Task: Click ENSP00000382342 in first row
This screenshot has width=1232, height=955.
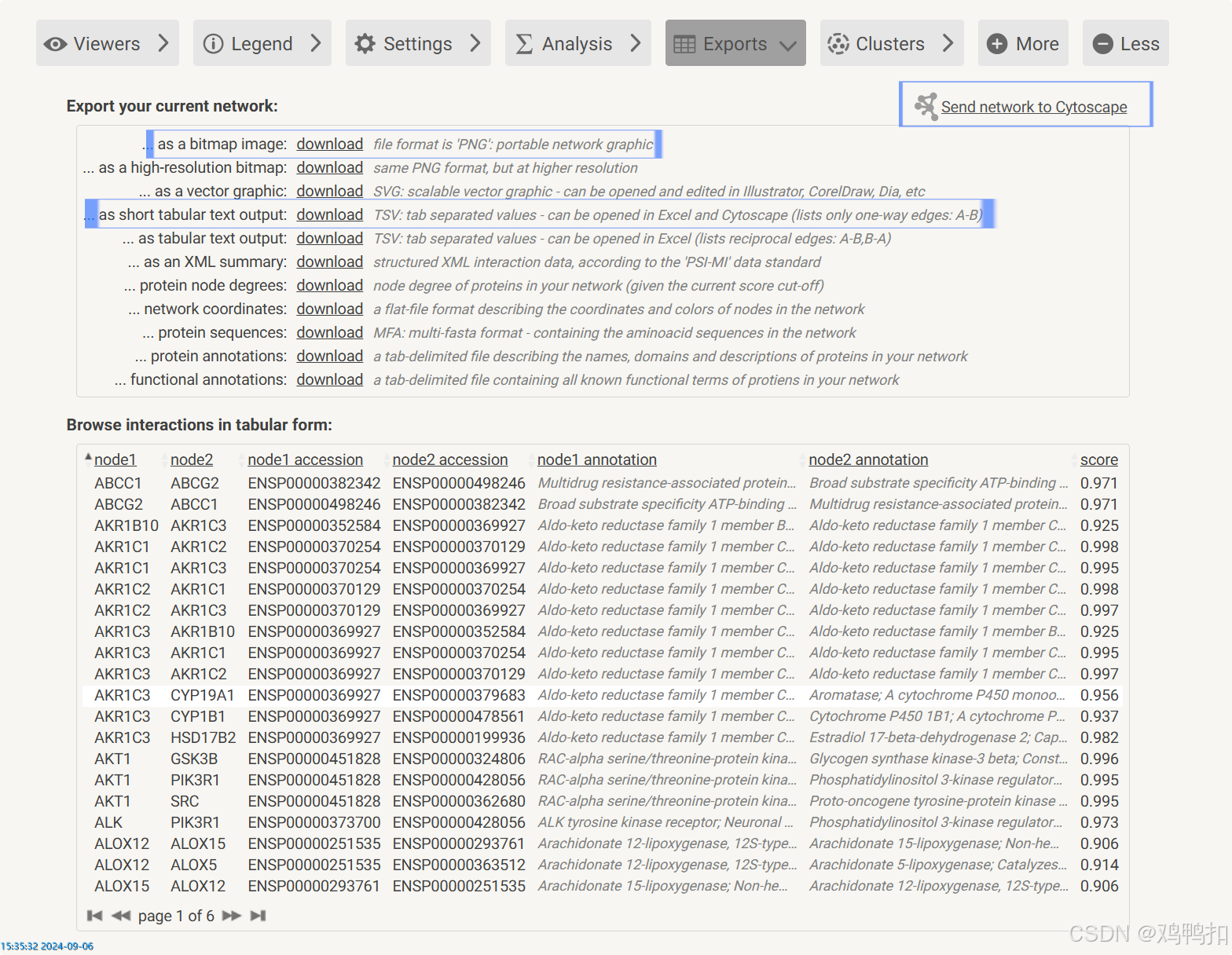Action: click(314, 483)
